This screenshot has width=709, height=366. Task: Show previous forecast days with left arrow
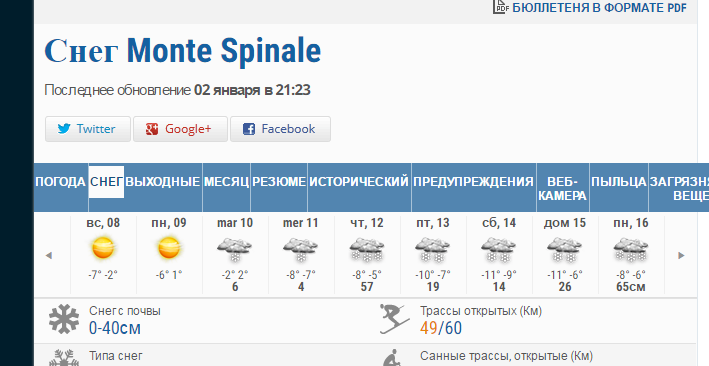48,256
